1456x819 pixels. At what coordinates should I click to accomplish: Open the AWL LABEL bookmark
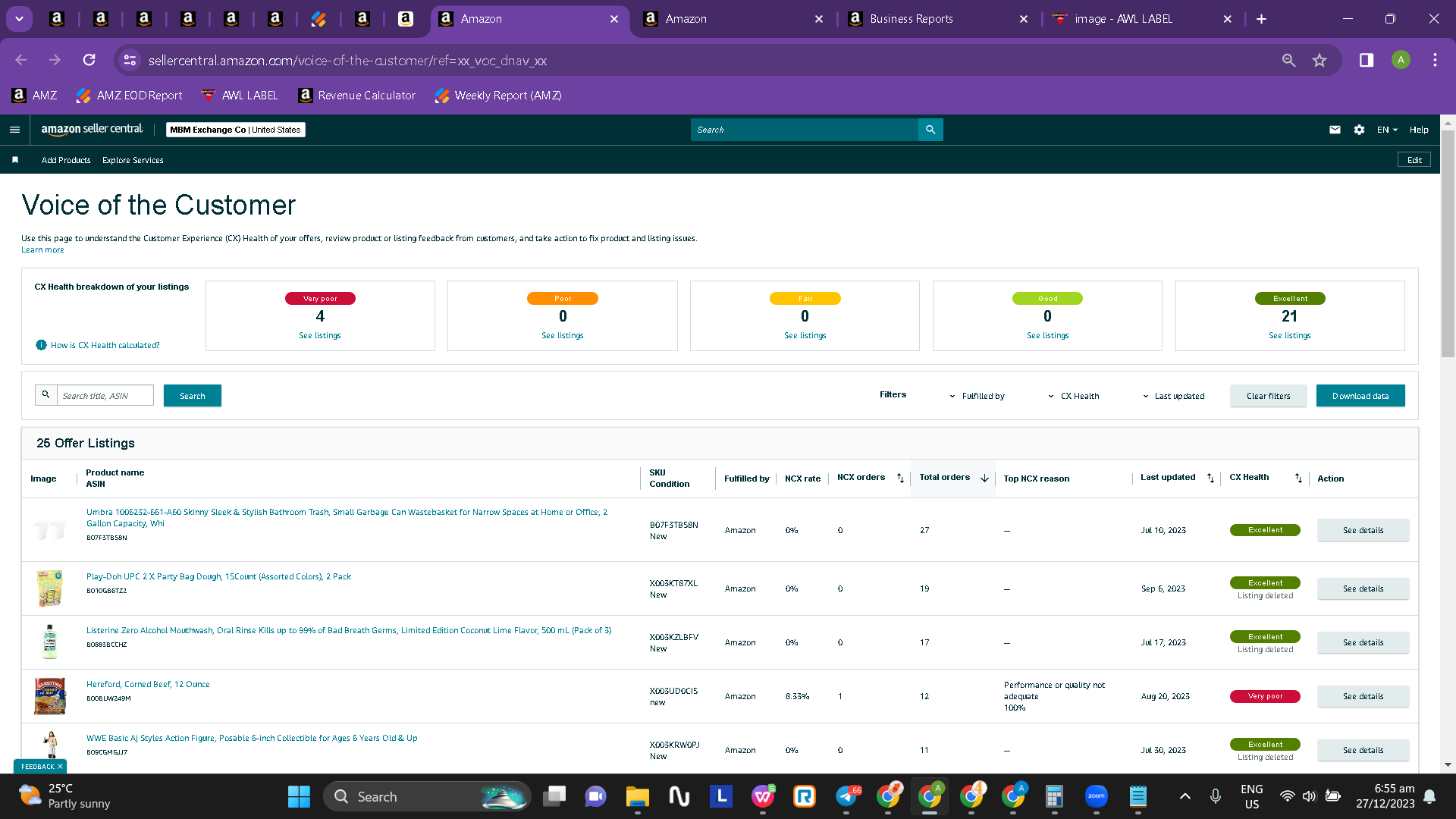240,96
